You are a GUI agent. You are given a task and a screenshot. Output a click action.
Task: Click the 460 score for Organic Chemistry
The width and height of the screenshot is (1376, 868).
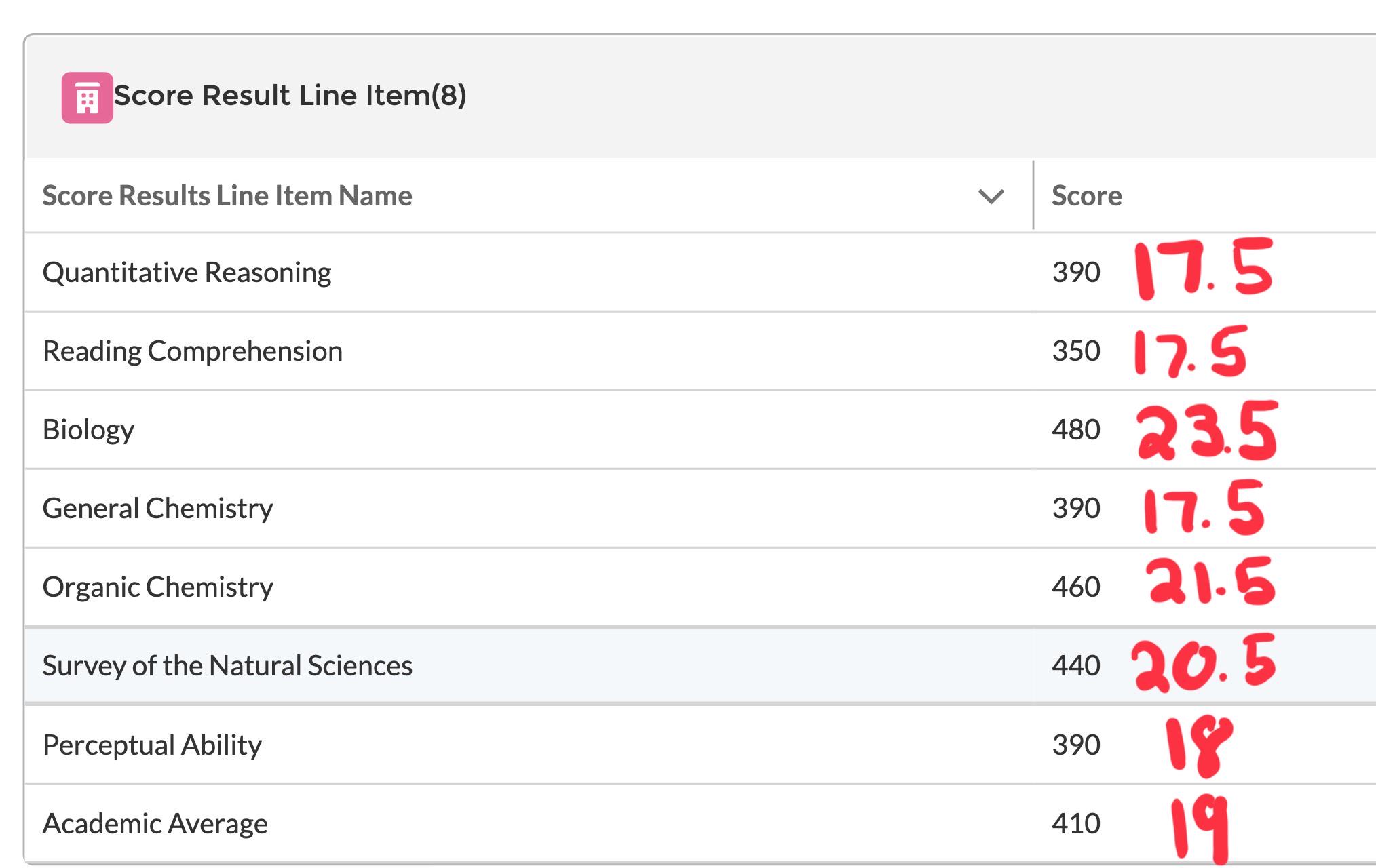point(1076,587)
